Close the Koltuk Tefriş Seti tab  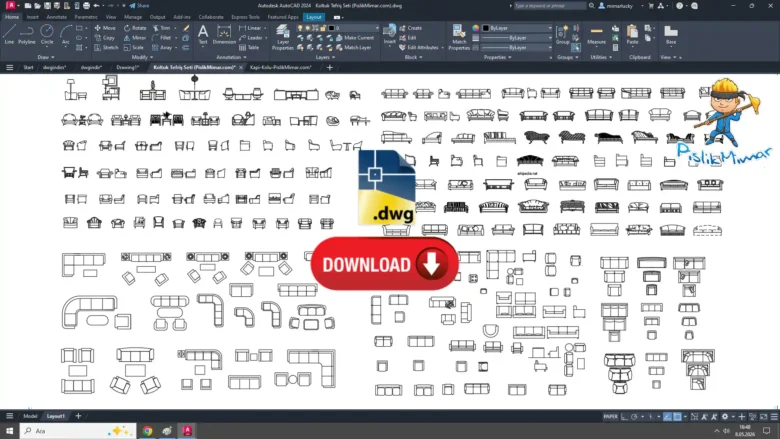pos(241,67)
